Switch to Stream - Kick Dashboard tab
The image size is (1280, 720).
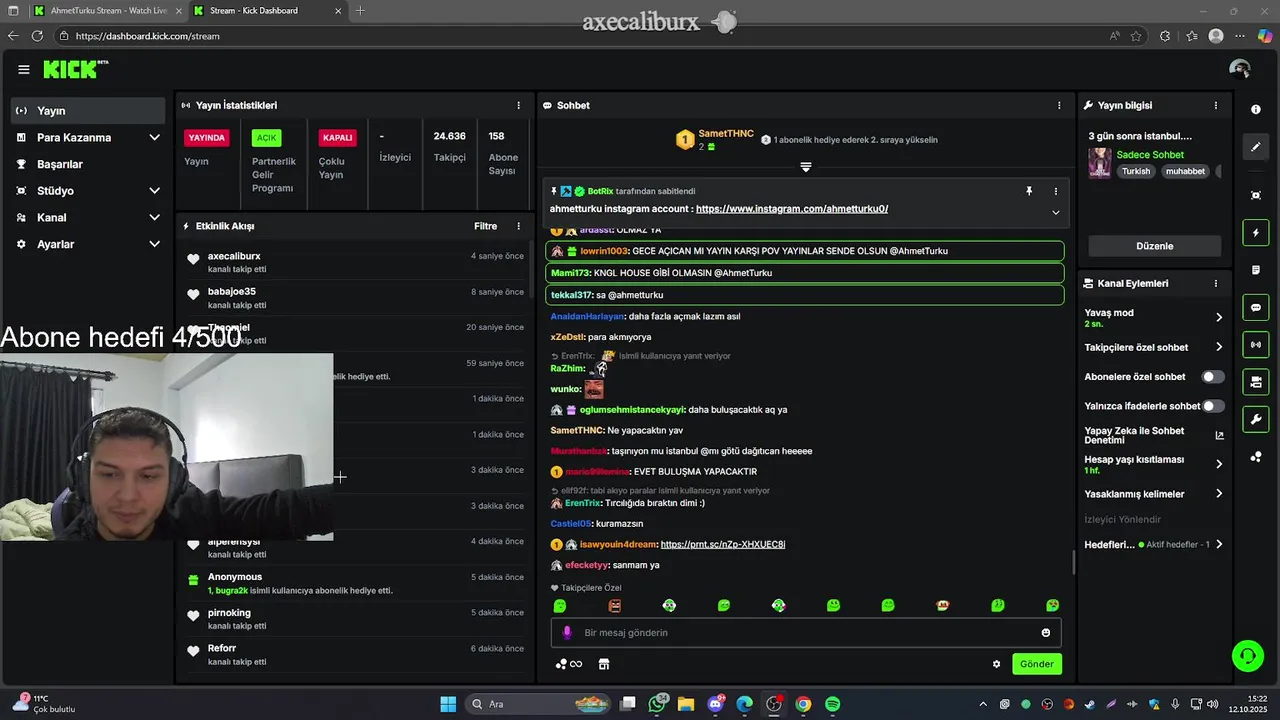[x=265, y=11]
